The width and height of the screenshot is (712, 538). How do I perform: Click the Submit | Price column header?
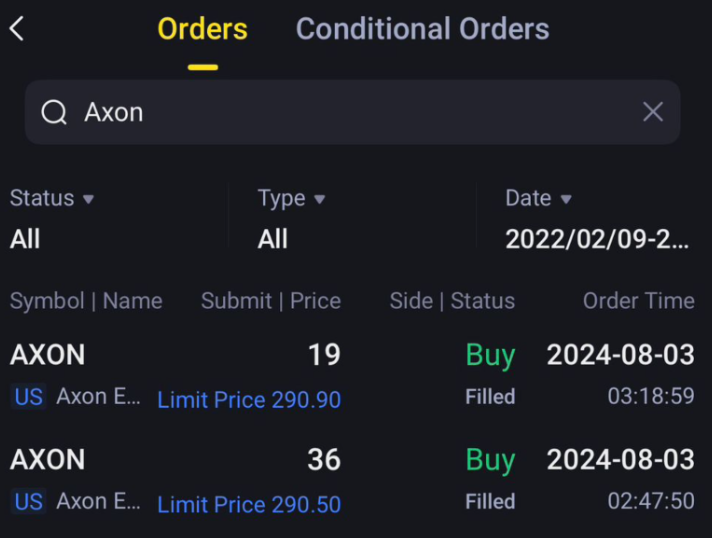[x=270, y=301]
